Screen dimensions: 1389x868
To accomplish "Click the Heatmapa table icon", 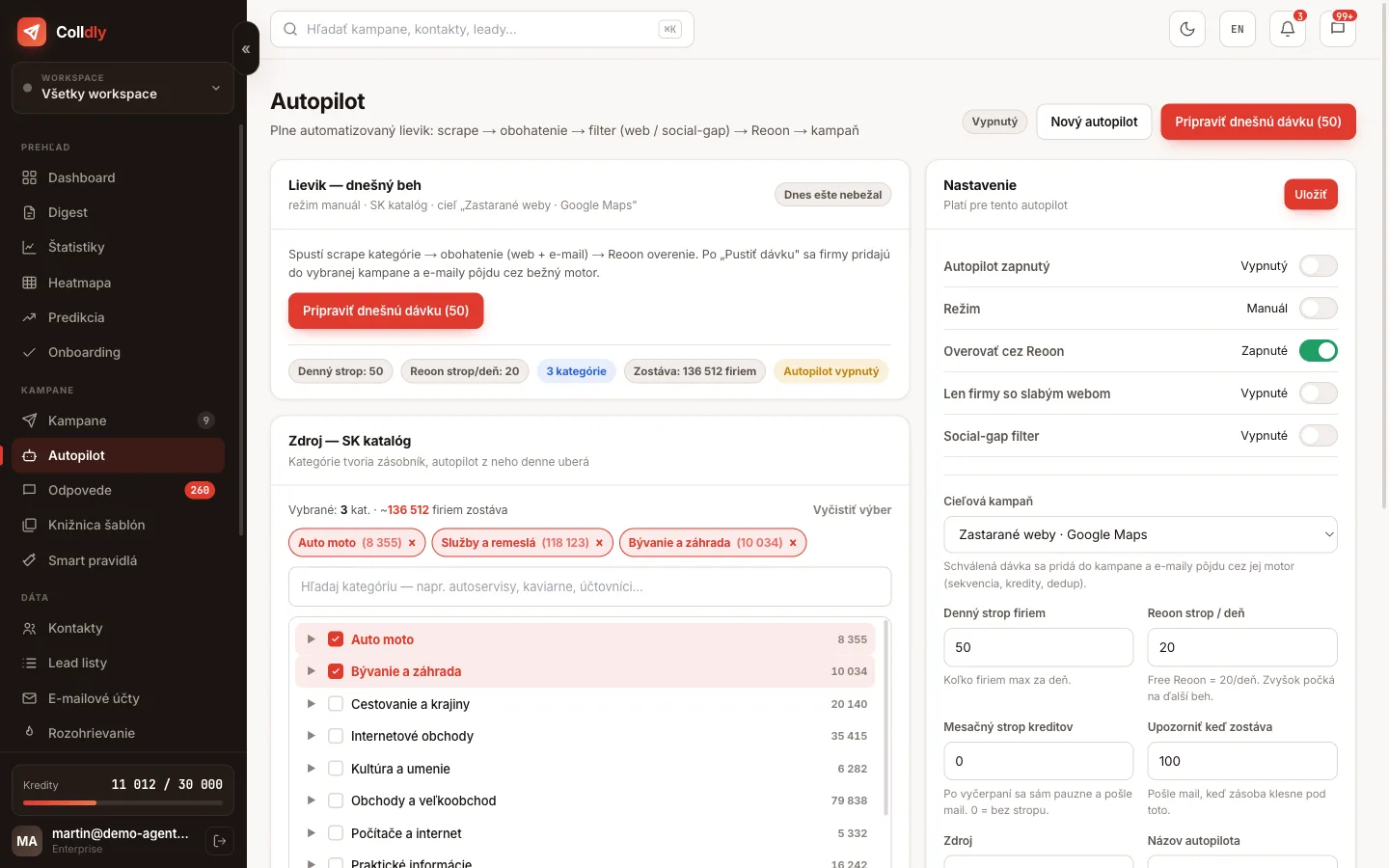I will point(30,283).
